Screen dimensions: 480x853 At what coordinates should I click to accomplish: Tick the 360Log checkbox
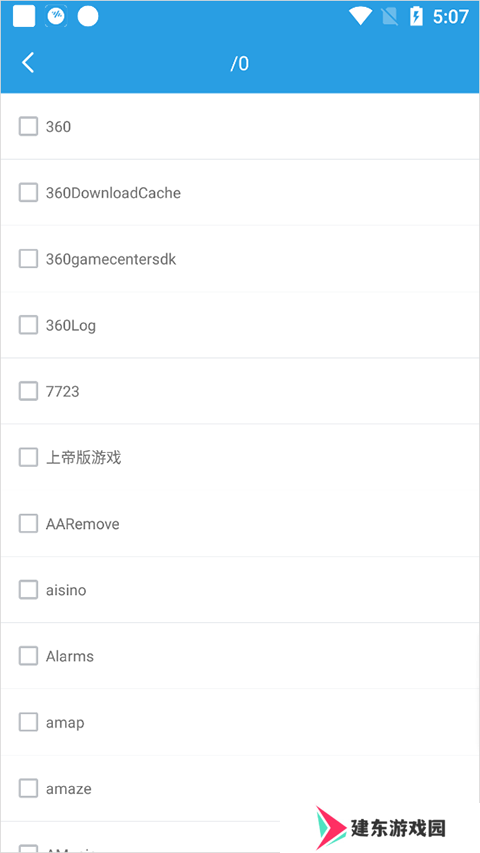click(28, 325)
